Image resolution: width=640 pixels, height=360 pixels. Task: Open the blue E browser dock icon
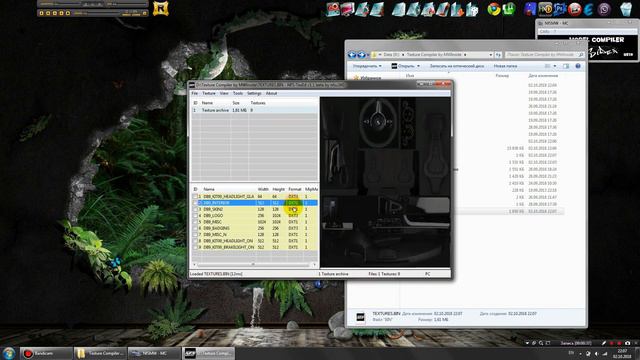tap(589, 9)
